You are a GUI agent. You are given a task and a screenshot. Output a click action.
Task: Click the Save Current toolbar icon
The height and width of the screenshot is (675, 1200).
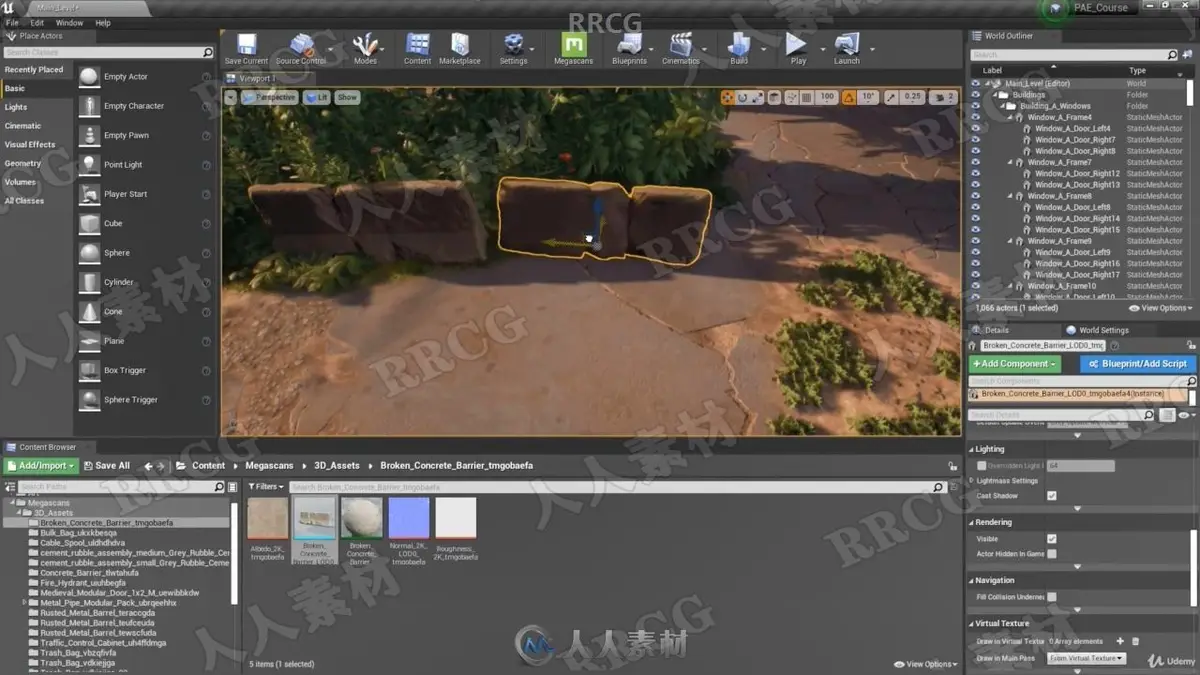pos(246,47)
